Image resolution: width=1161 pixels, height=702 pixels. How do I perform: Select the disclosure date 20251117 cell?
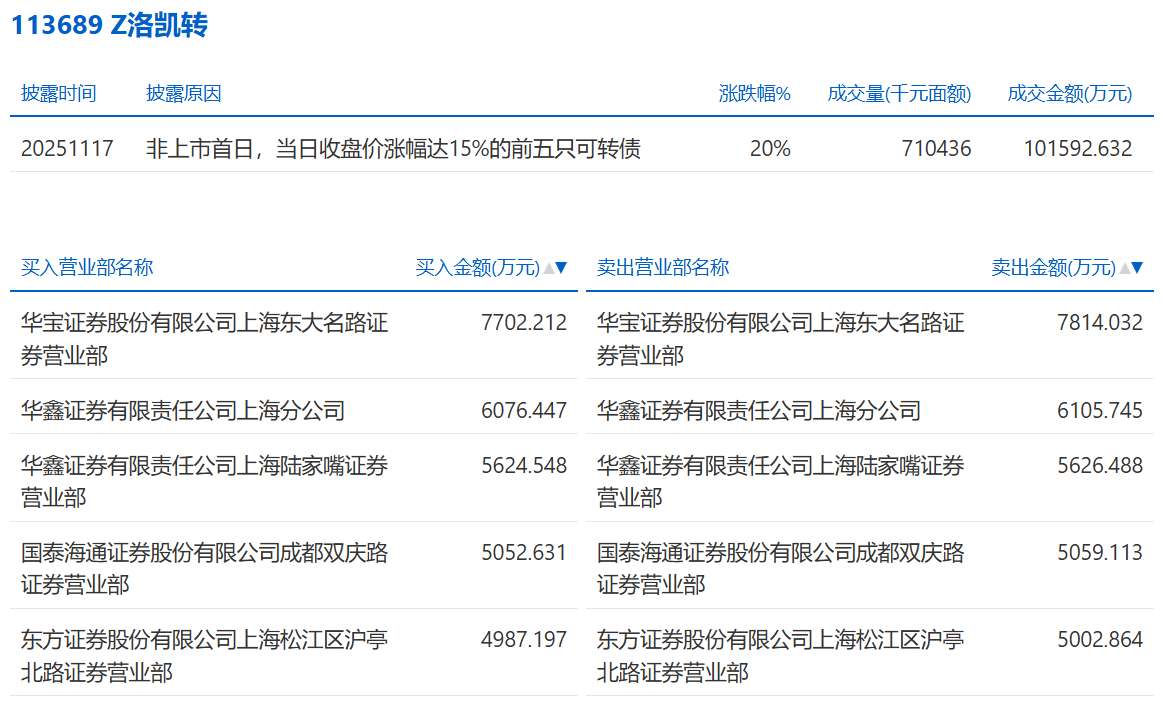(x=67, y=149)
